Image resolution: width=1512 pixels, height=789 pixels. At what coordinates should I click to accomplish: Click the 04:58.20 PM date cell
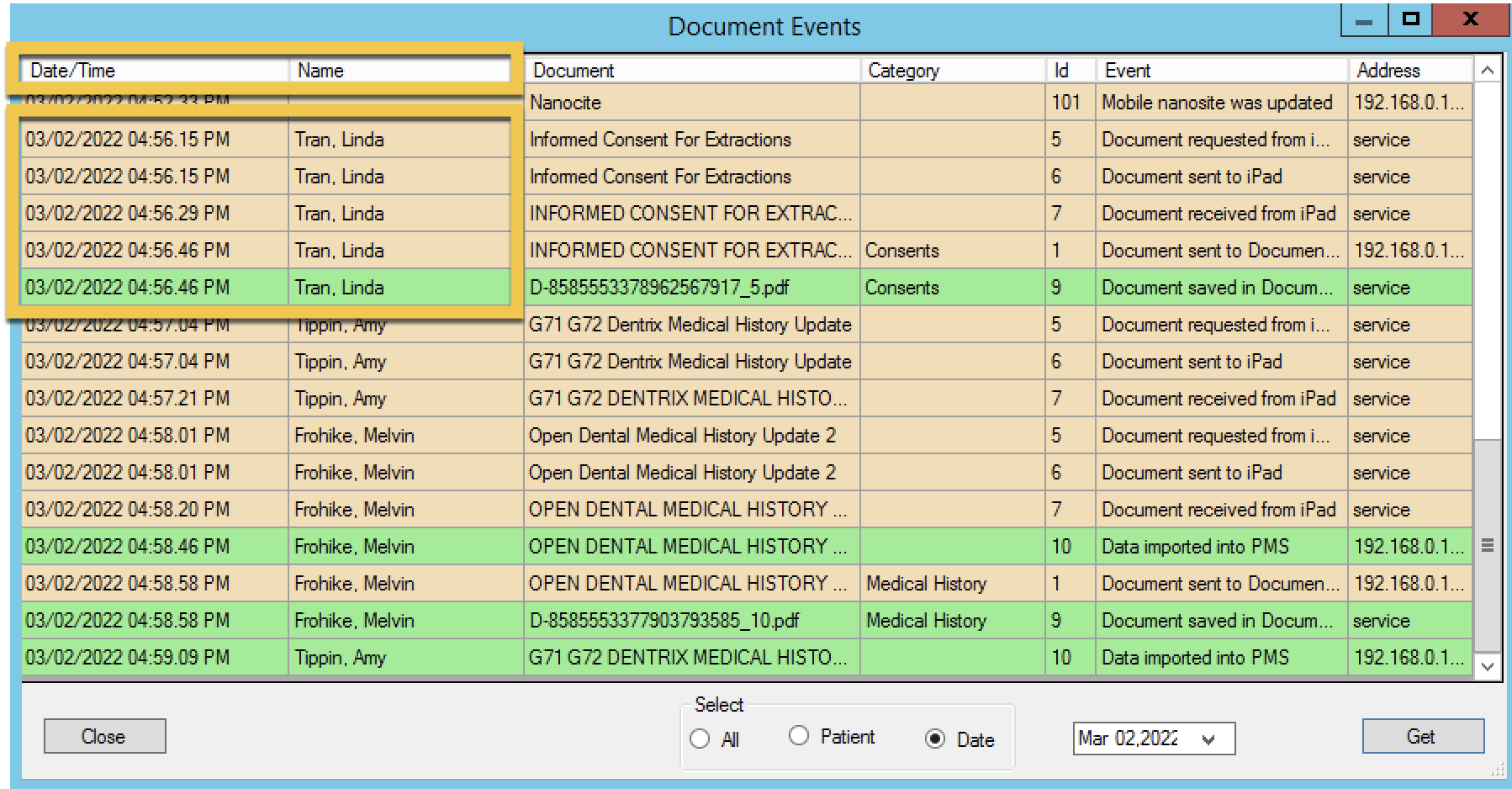(x=155, y=510)
